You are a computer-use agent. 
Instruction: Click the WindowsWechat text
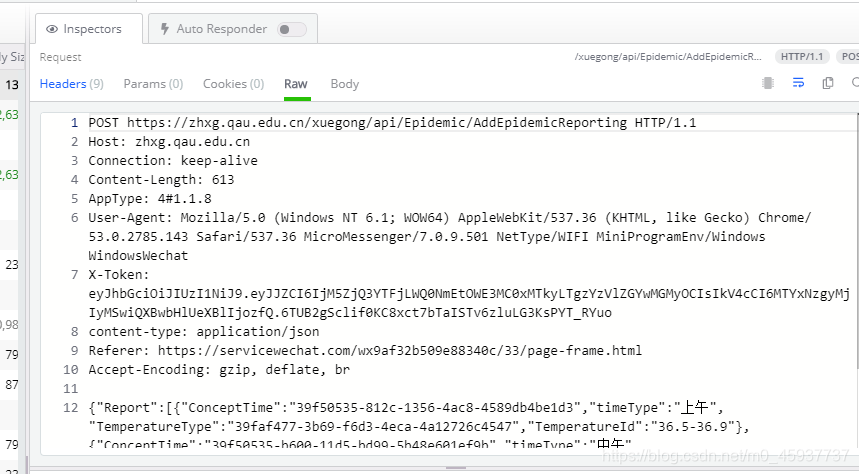coord(138,255)
